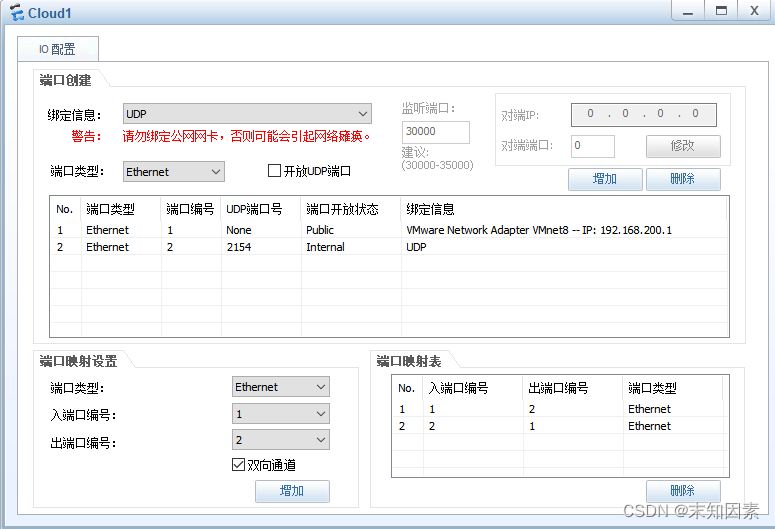
Task: Open the 入端口编号 dropdown
Action: click(281, 414)
